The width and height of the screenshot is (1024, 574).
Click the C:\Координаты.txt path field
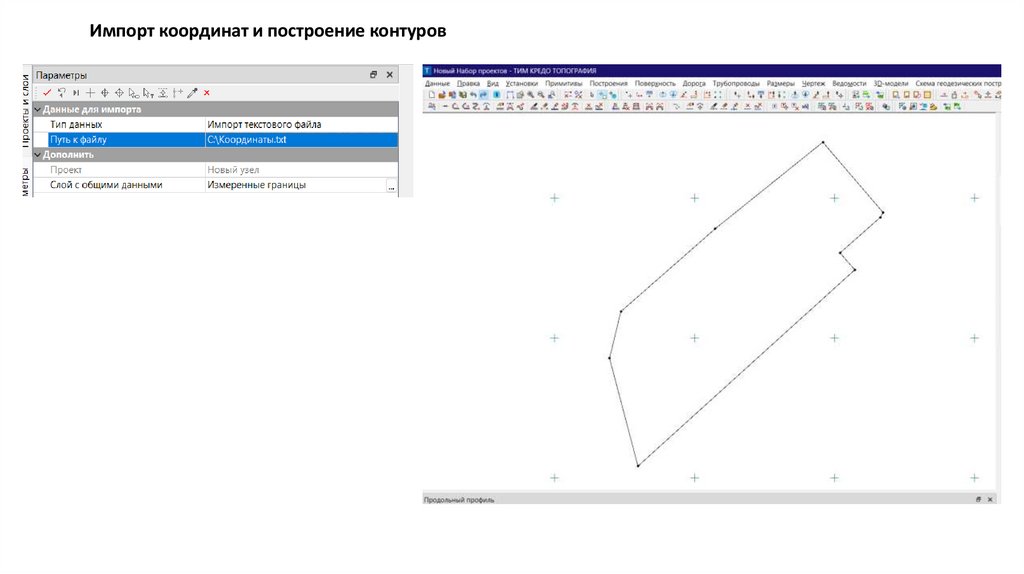coord(301,140)
